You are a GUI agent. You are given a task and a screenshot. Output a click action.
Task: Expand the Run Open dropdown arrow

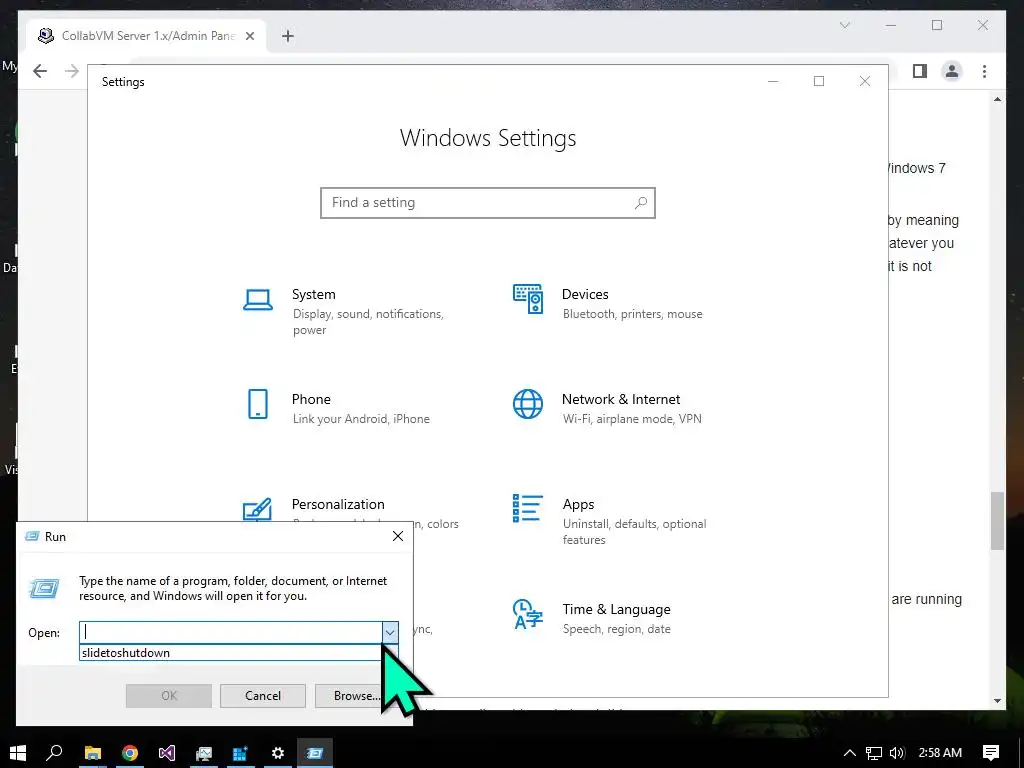pyautogui.click(x=390, y=632)
